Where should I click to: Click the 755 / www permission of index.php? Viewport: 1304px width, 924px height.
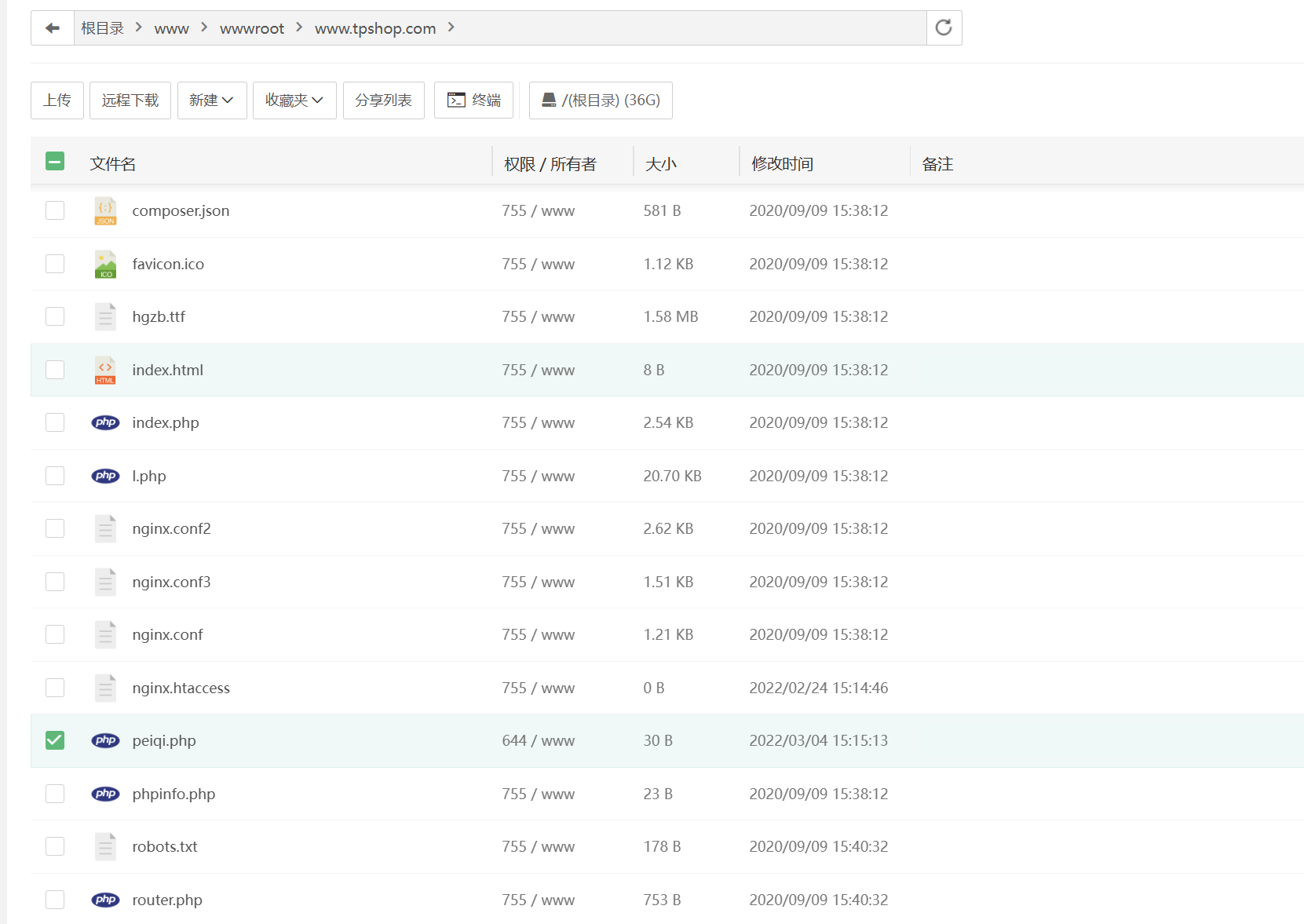pyautogui.click(x=539, y=423)
